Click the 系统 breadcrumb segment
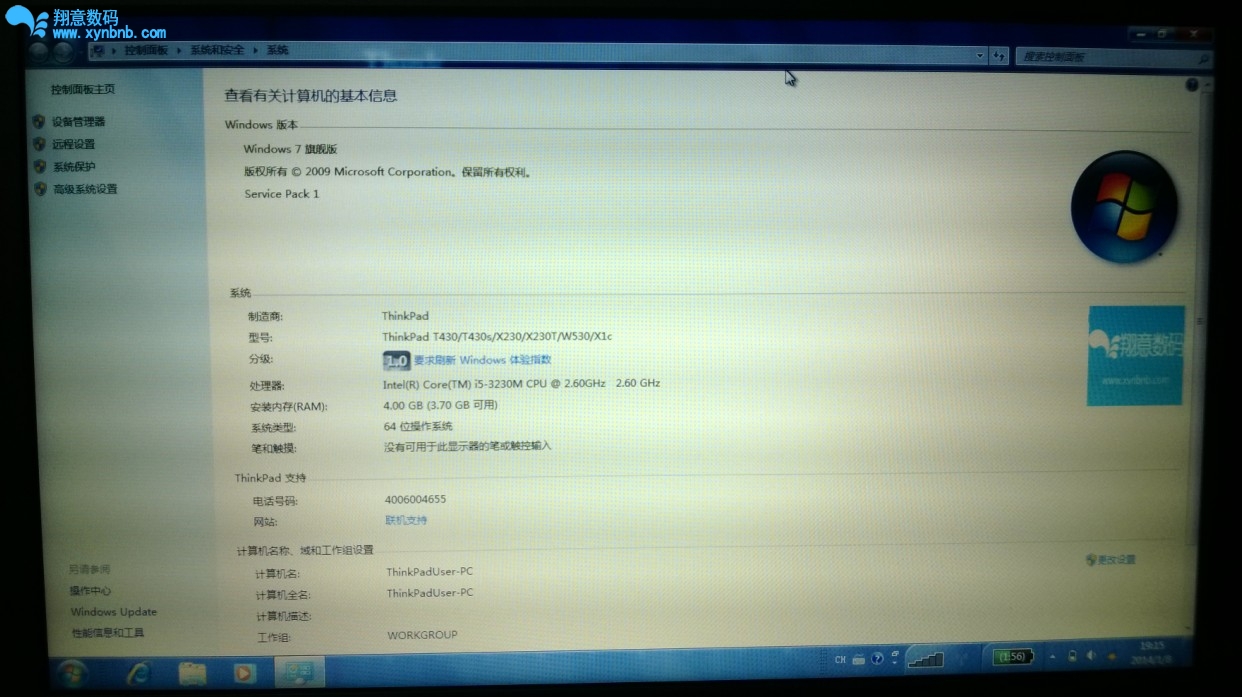1242x697 pixels. click(x=277, y=50)
